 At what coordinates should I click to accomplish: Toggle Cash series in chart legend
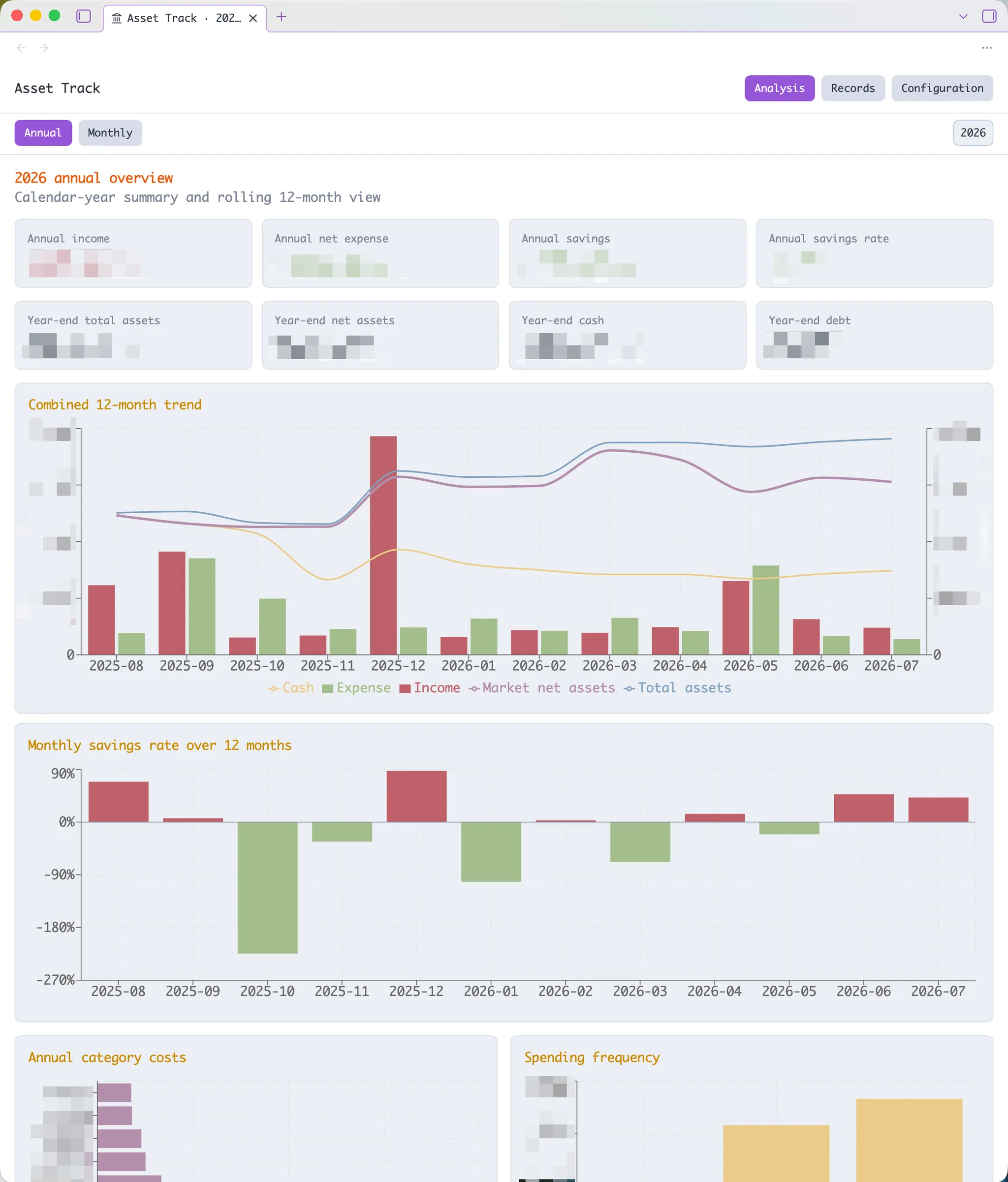(291, 688)
